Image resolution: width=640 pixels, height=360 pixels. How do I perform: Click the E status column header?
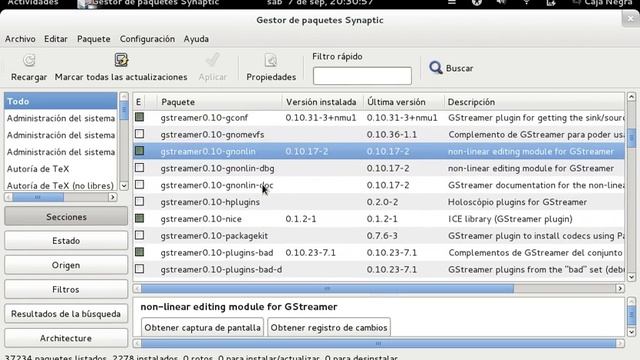click(x=139, y=102)
